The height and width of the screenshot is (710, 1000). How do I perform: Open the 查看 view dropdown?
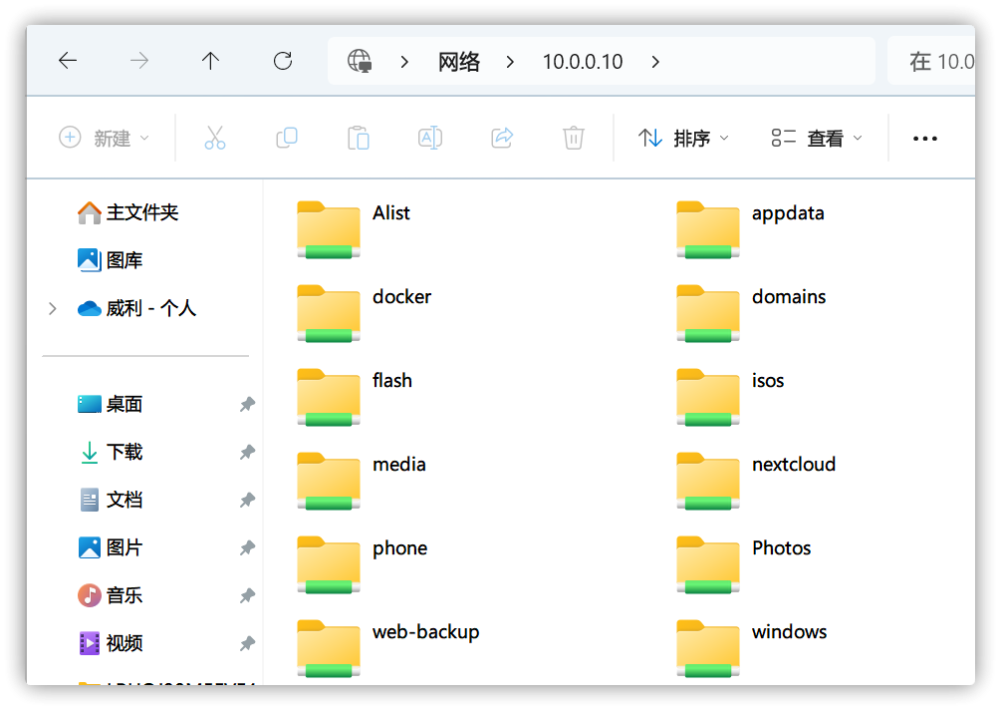click(x=816, y=138)
